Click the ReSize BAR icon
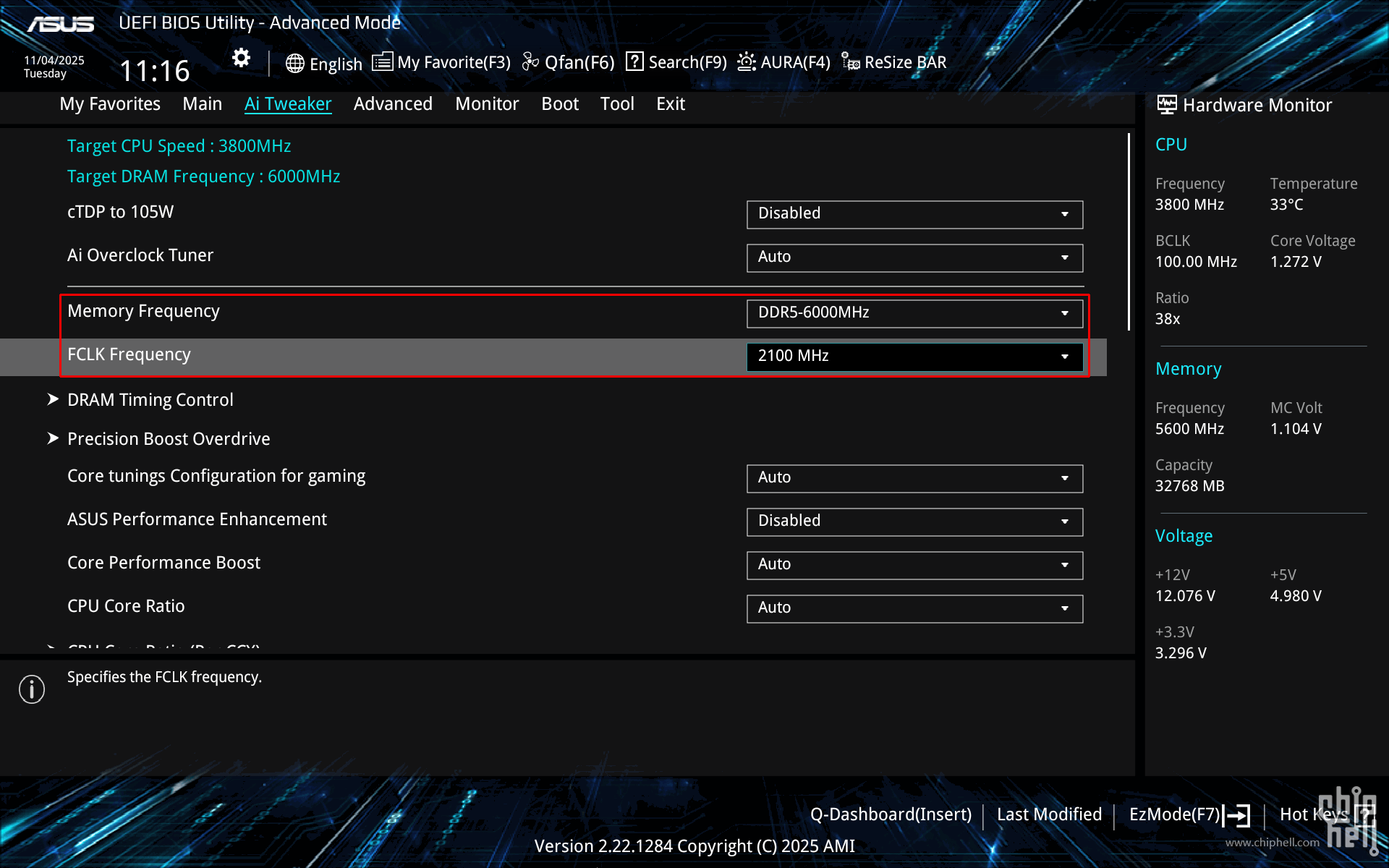1389x868 pixels. 851,62
